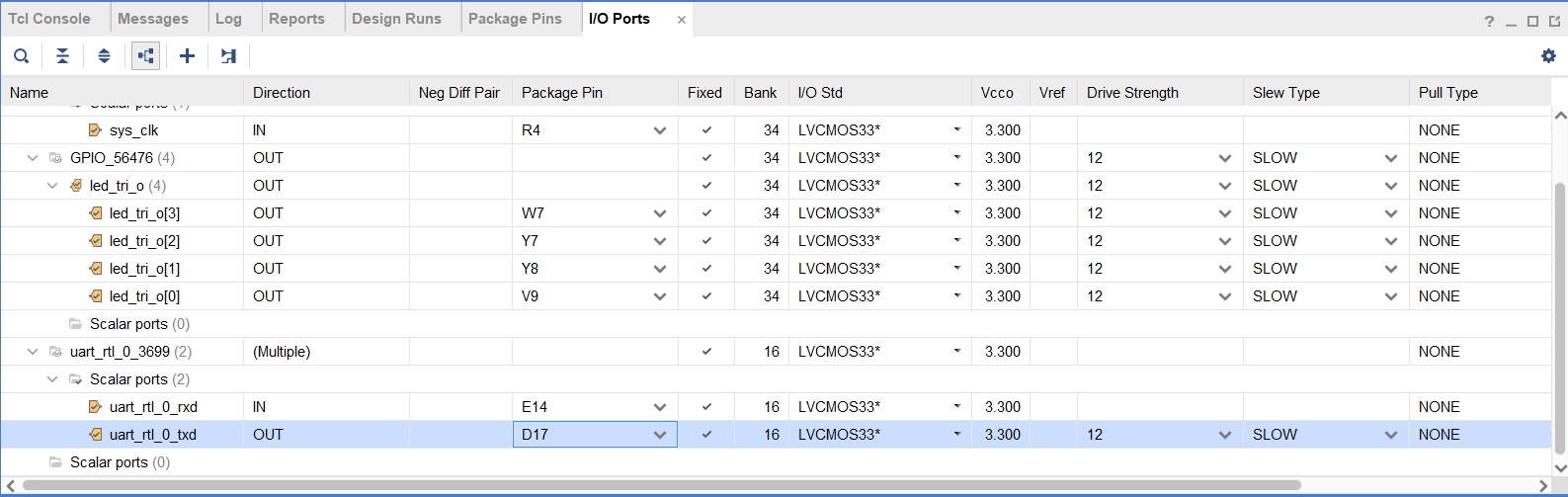Switch to the Tcl Console tab

coord(49,19)
